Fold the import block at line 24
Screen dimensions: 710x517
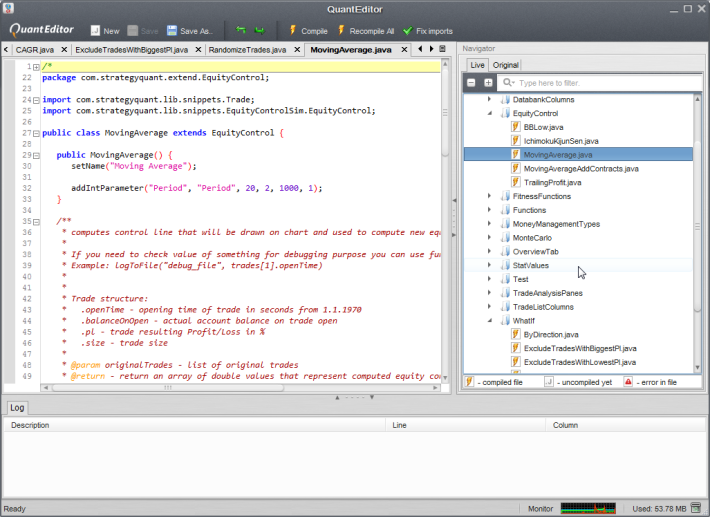click(36, 100)
